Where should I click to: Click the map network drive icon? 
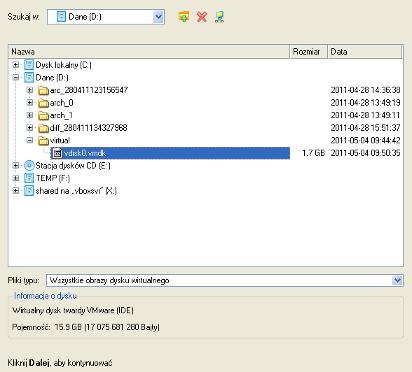point(219,16)
